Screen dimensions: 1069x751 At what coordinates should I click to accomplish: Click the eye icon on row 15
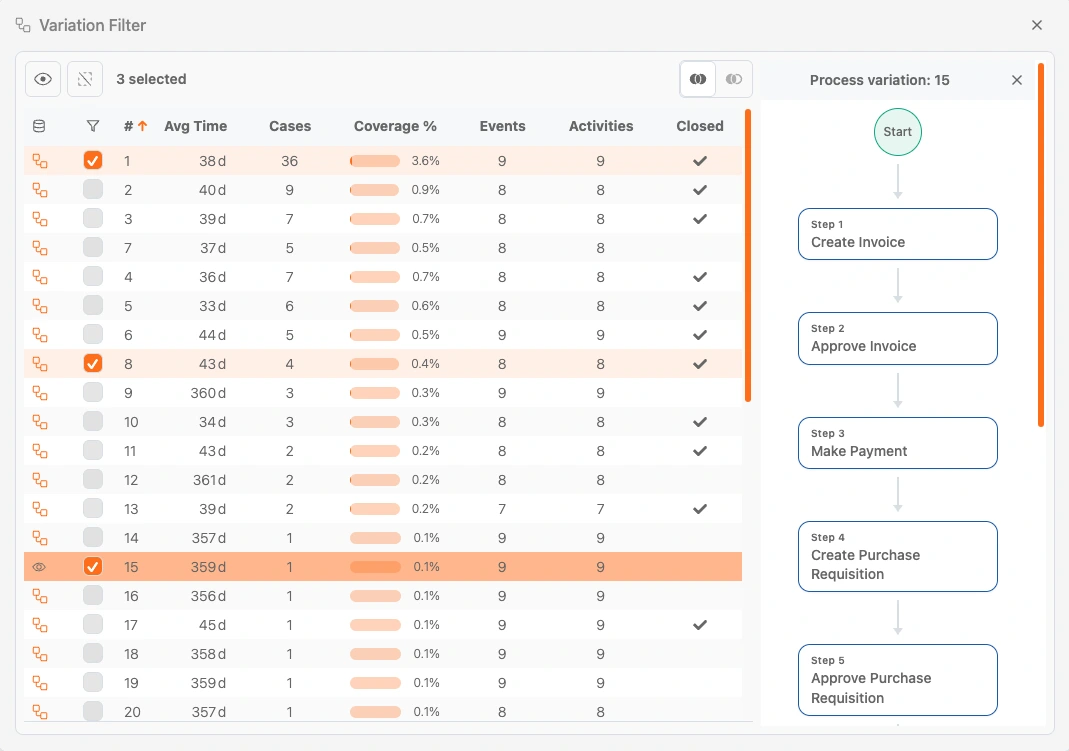[40, 567]
